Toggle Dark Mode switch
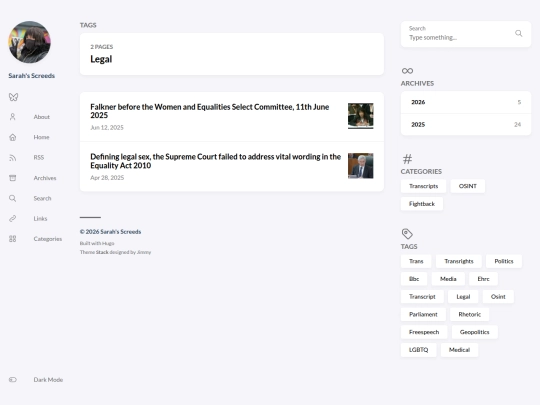 [x=13, y=380]
